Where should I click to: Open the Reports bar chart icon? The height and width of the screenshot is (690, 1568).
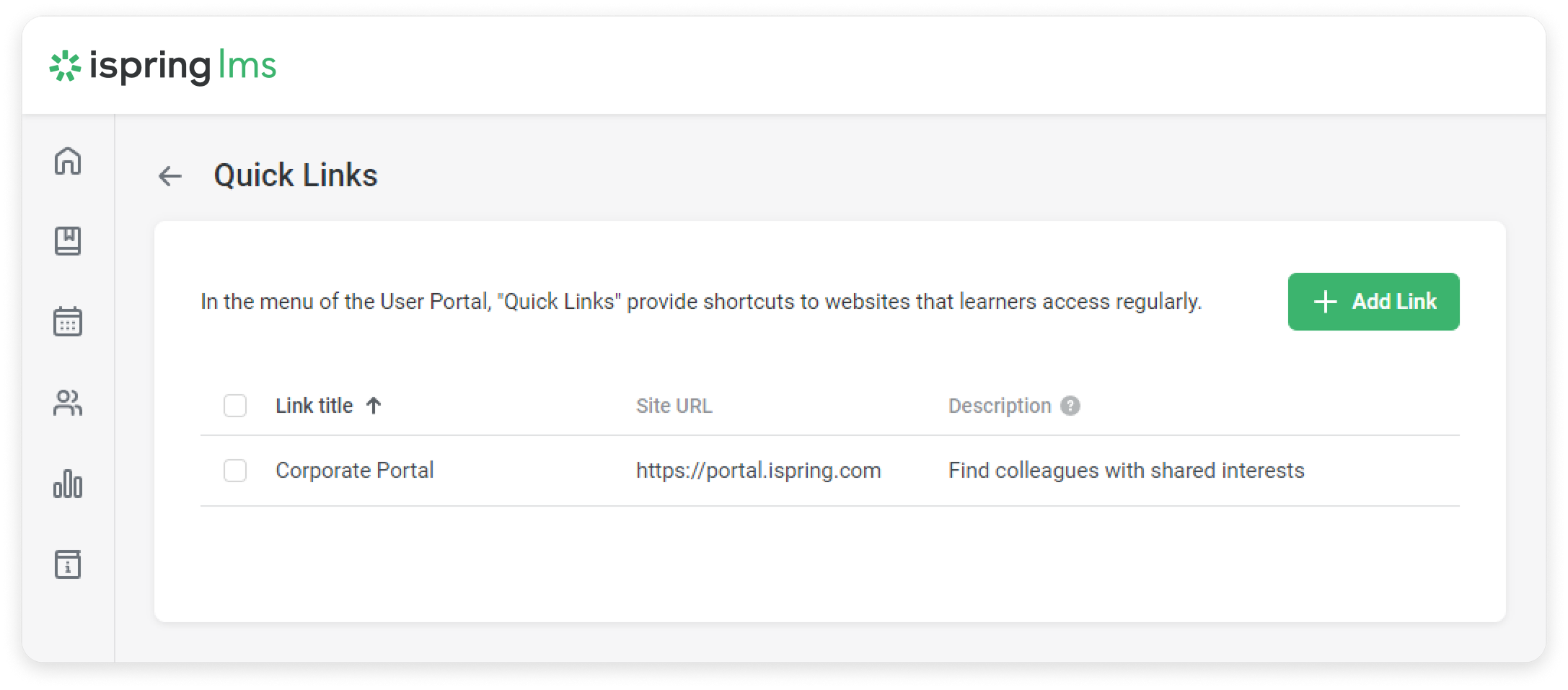click(x=68, y=484)
